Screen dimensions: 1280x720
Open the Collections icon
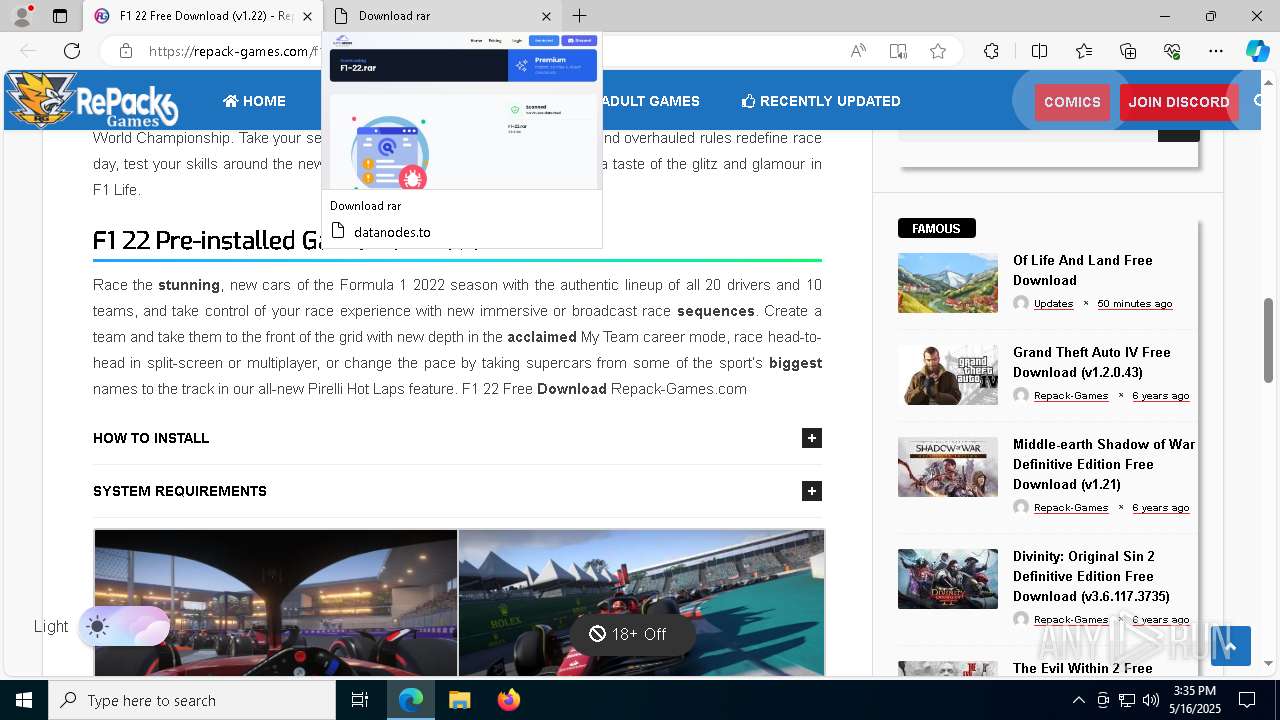coord(1128,51)
